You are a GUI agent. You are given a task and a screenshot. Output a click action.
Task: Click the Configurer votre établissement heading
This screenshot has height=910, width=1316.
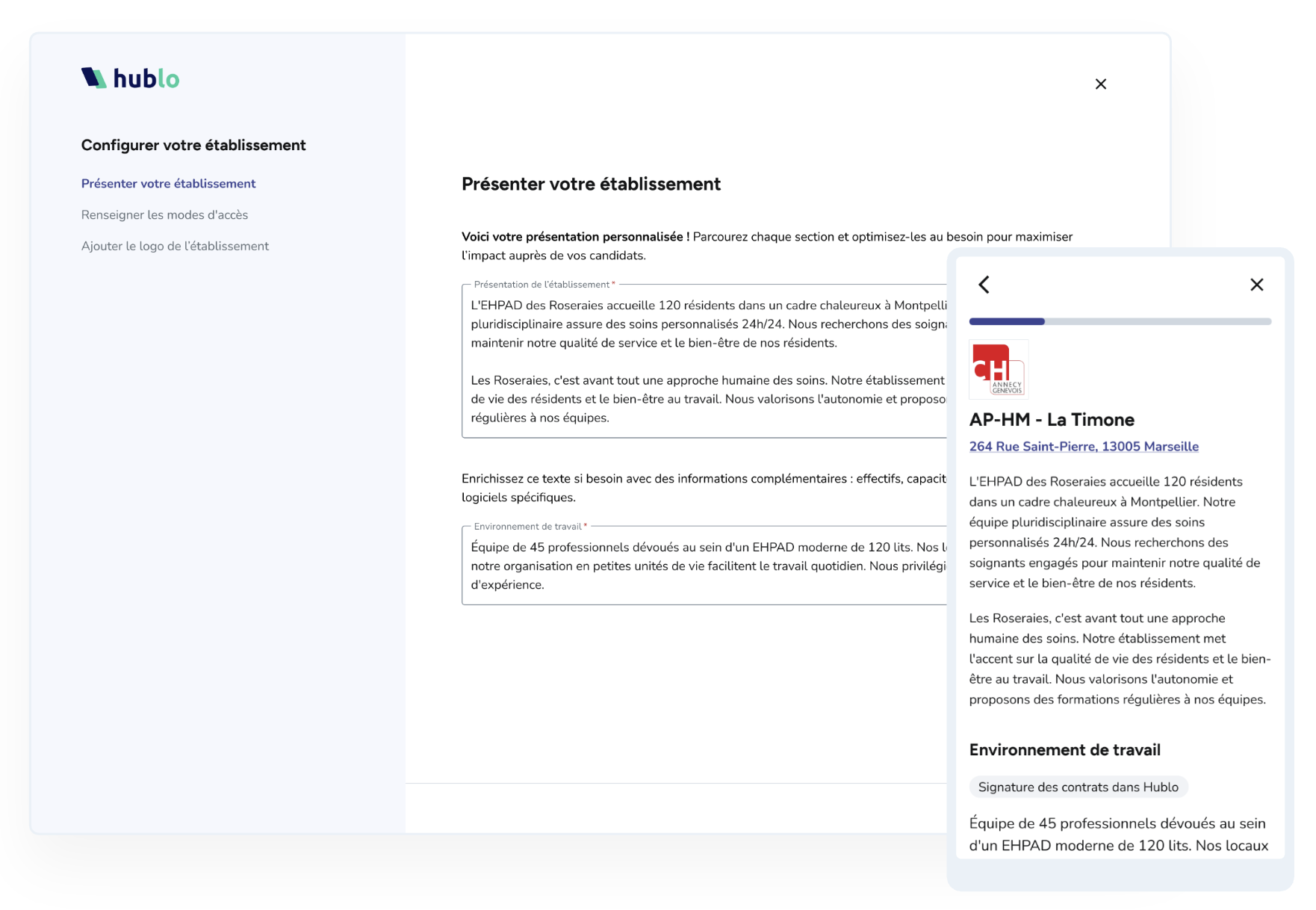(193, 145)
